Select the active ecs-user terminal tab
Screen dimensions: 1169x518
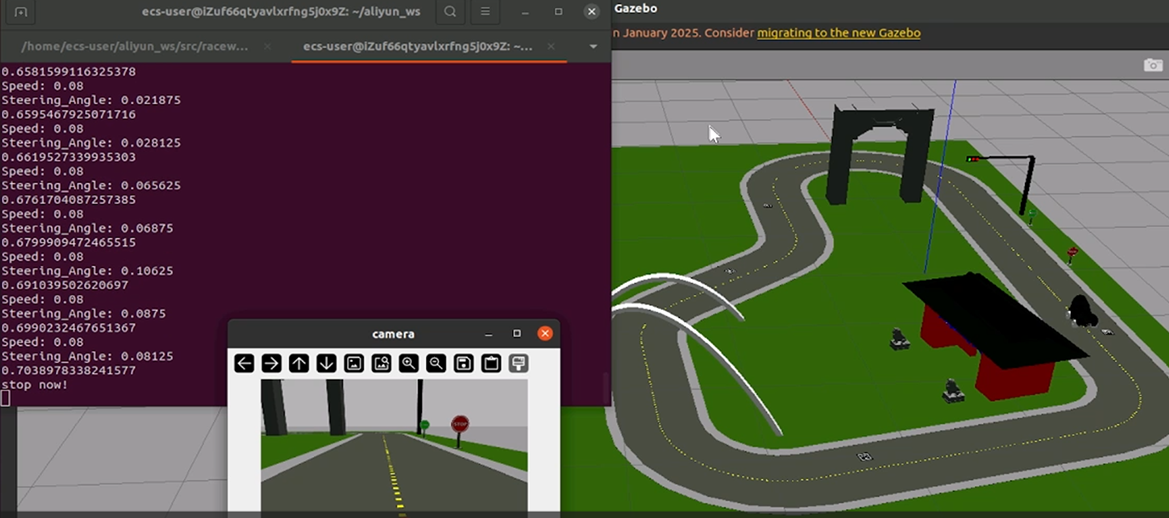(x=418, y=47)
